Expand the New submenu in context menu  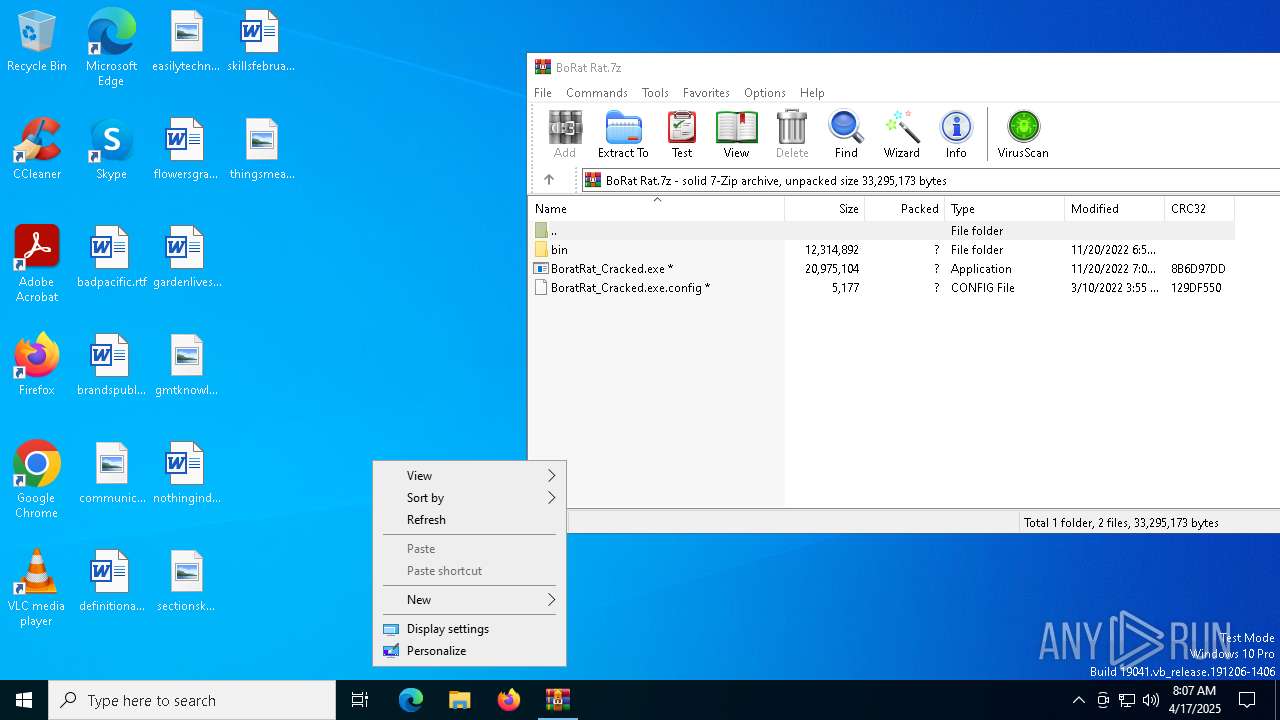469,600
